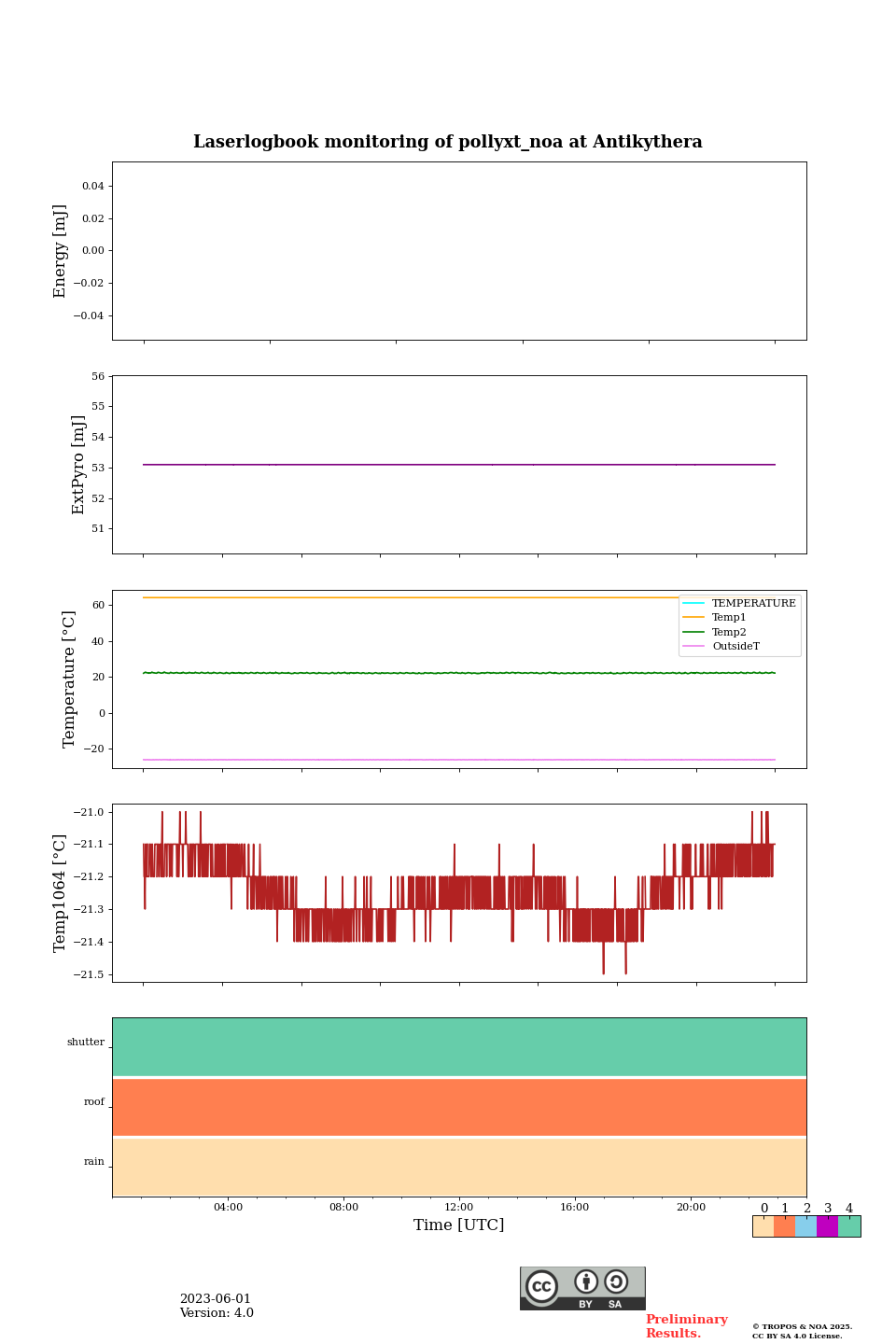The width and height of the screenshot is (896, 1344).
Task: Click the −21.5 tick on Temp1064 axis
Action: 90,974
